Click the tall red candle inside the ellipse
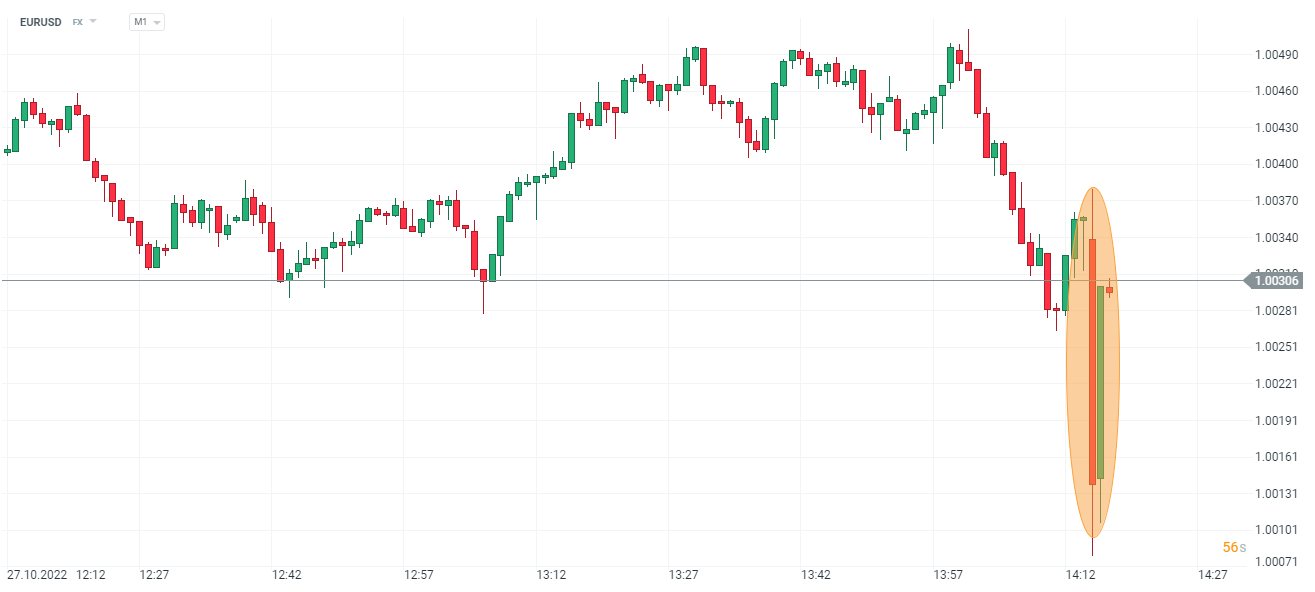1315x592 pixels. [x=1093, y=360]
